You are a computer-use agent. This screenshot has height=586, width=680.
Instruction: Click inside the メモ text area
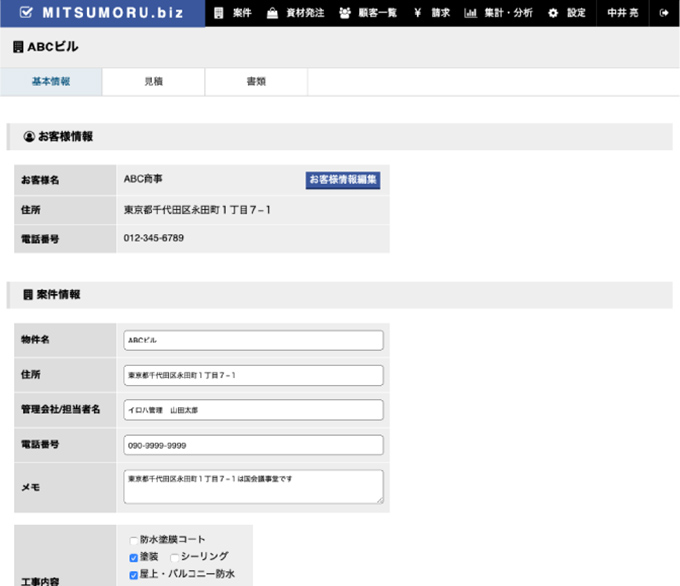253,487
